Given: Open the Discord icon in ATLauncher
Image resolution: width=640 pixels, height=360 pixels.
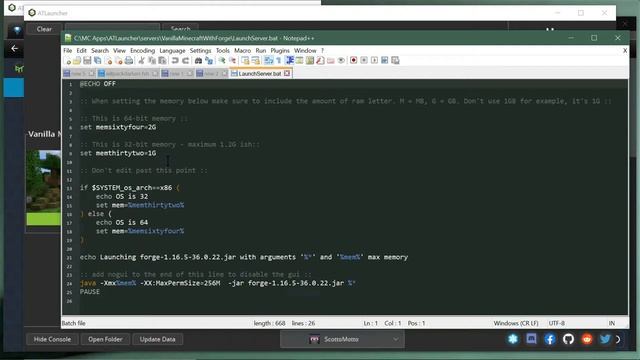Looking at the screenshot, I should [531, 339].
